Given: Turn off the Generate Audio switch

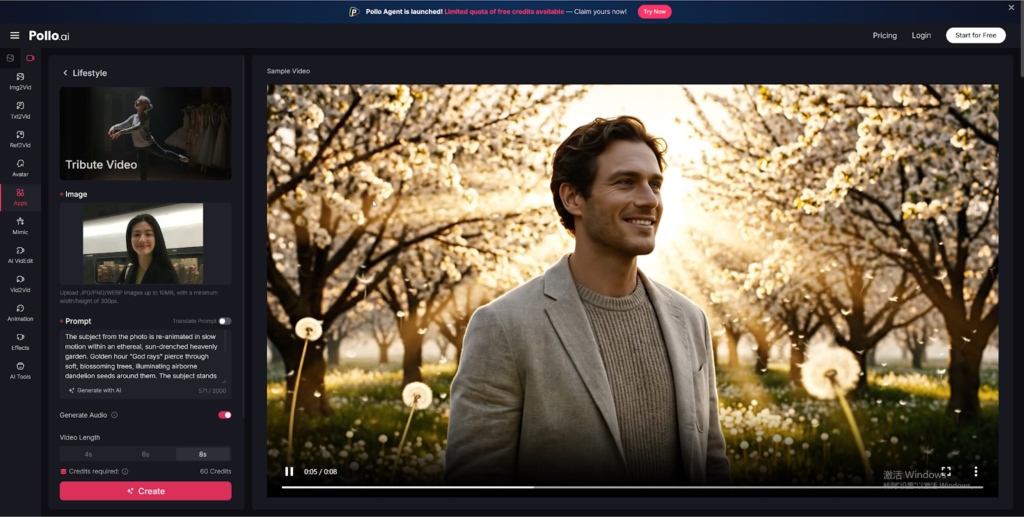Looking at the screenshot, I should tap(224, 415).
